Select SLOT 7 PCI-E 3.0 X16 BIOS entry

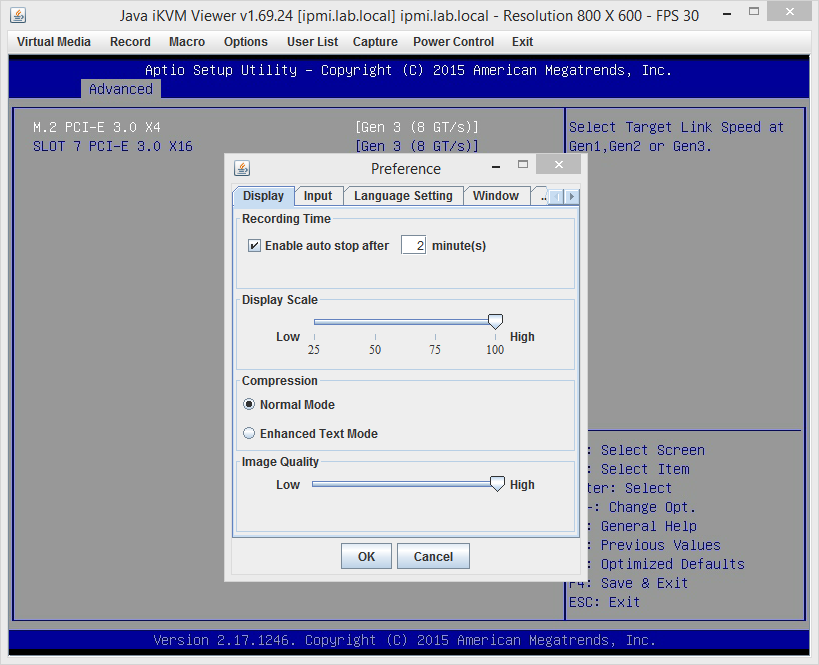tap(113, 146)
